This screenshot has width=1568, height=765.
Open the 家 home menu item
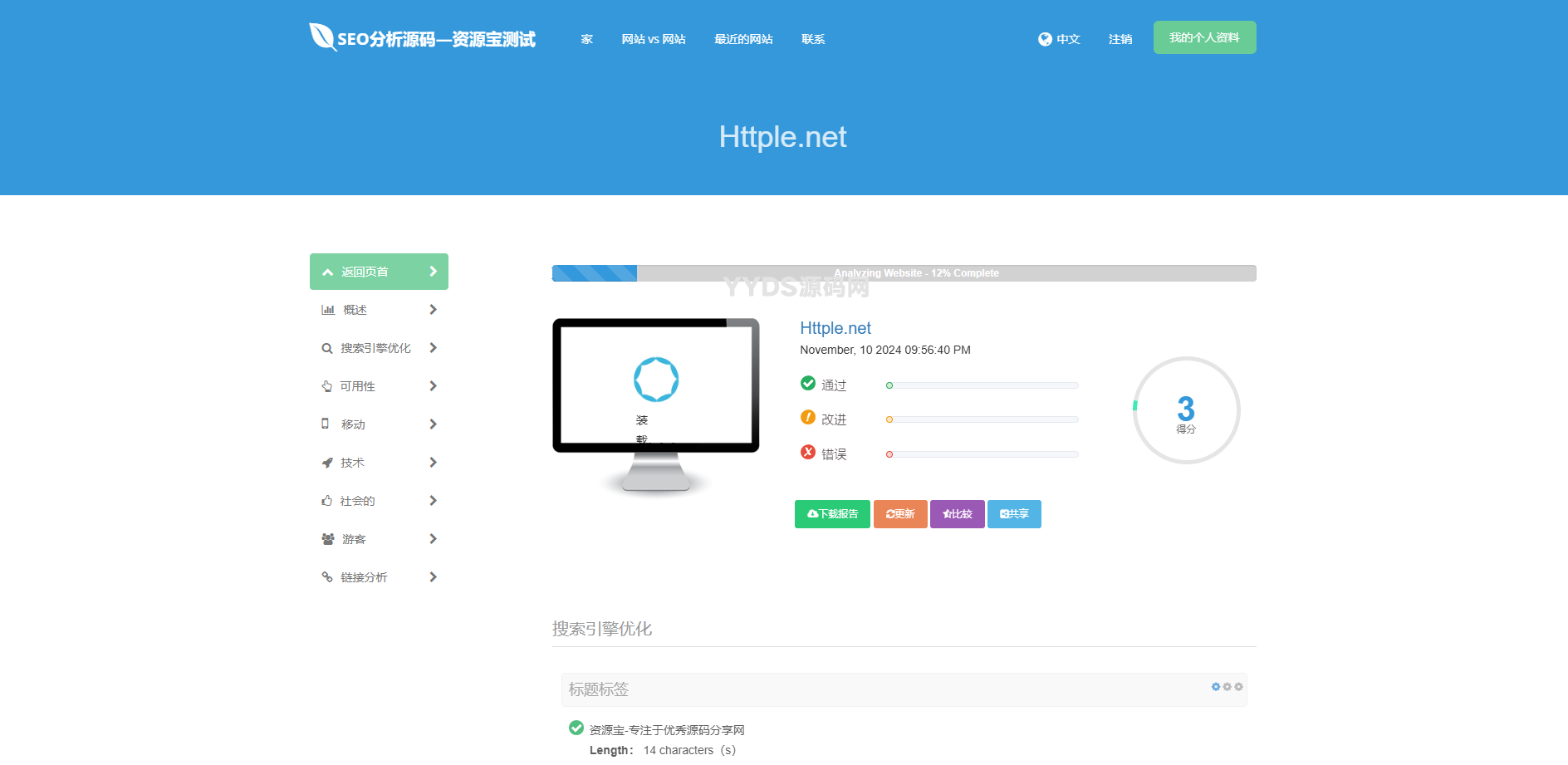click(x=587, y=39)
